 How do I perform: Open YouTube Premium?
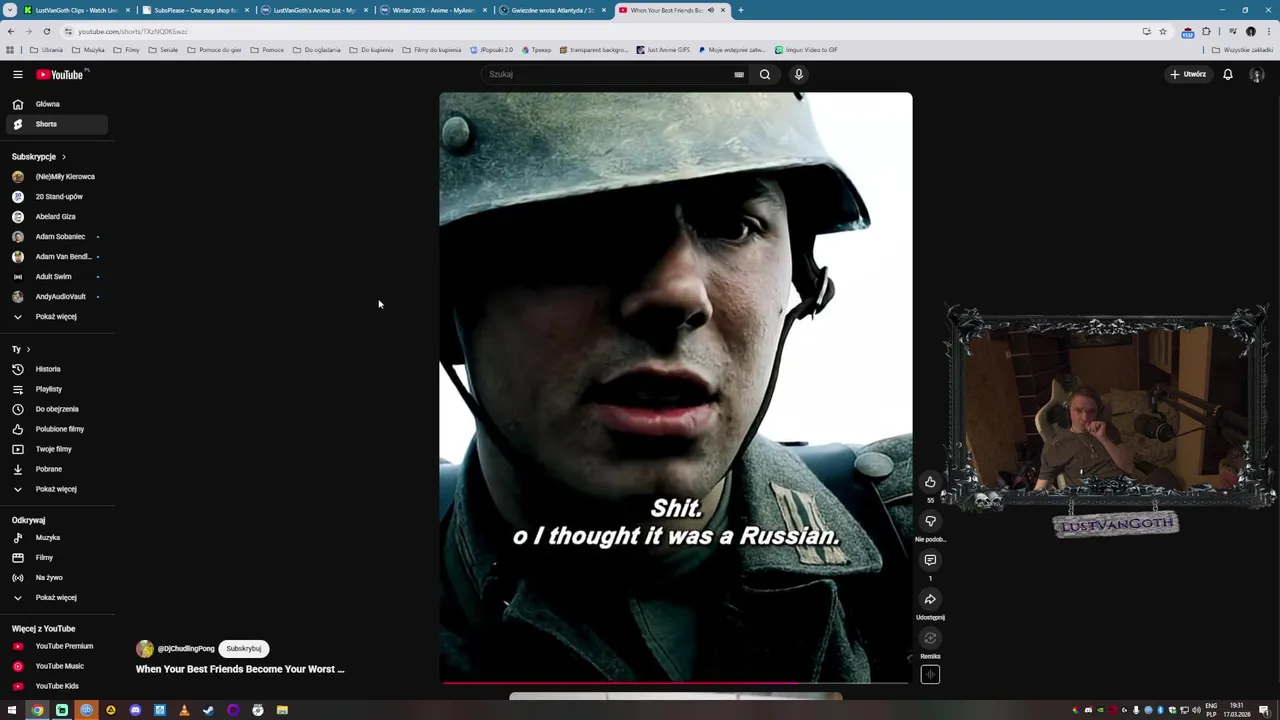point(55,646)
